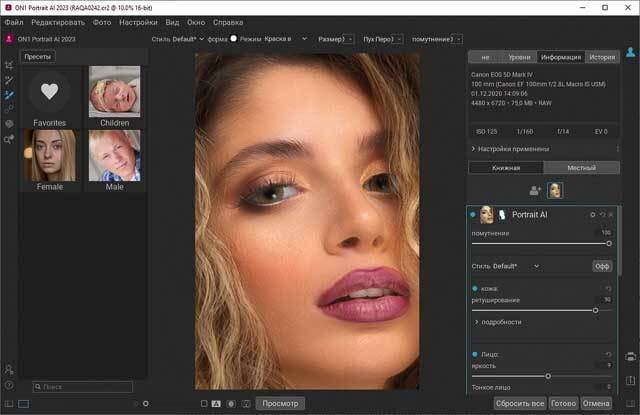
Task: Click the Отмена button
Action: (x=596, y=404)
